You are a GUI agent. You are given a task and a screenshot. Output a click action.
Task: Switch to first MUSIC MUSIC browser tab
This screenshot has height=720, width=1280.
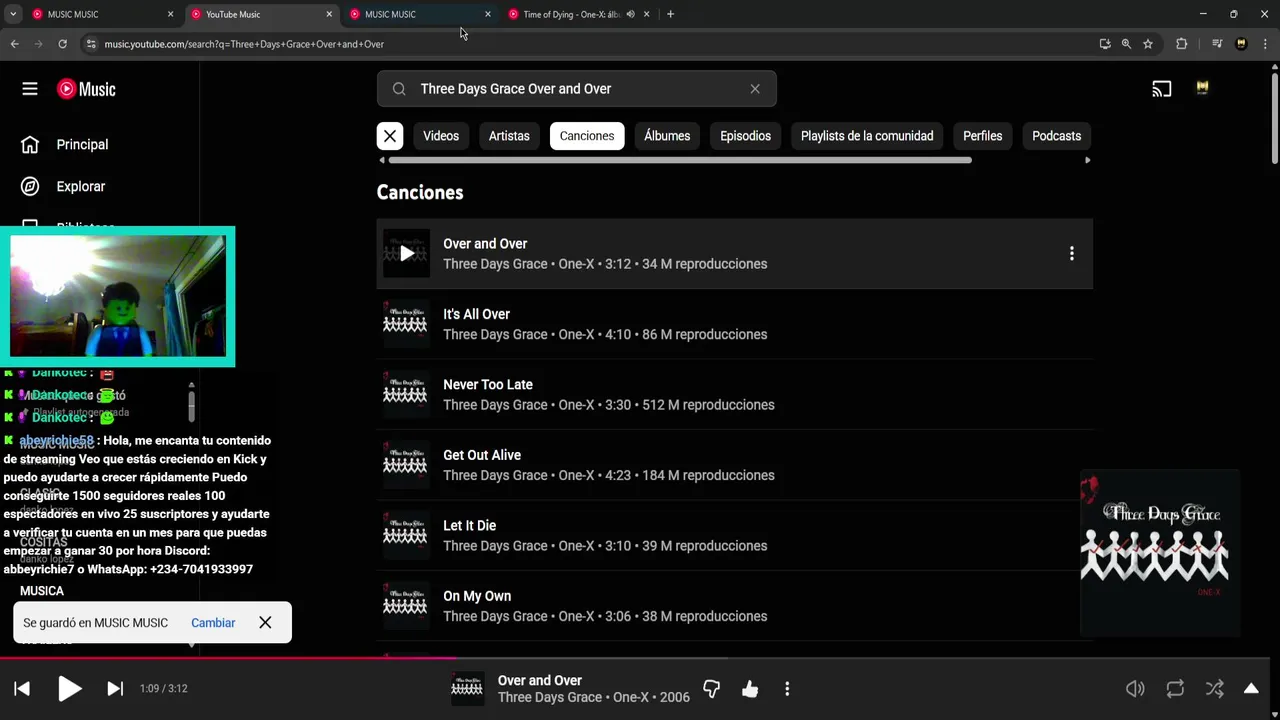tap(102, 14)
